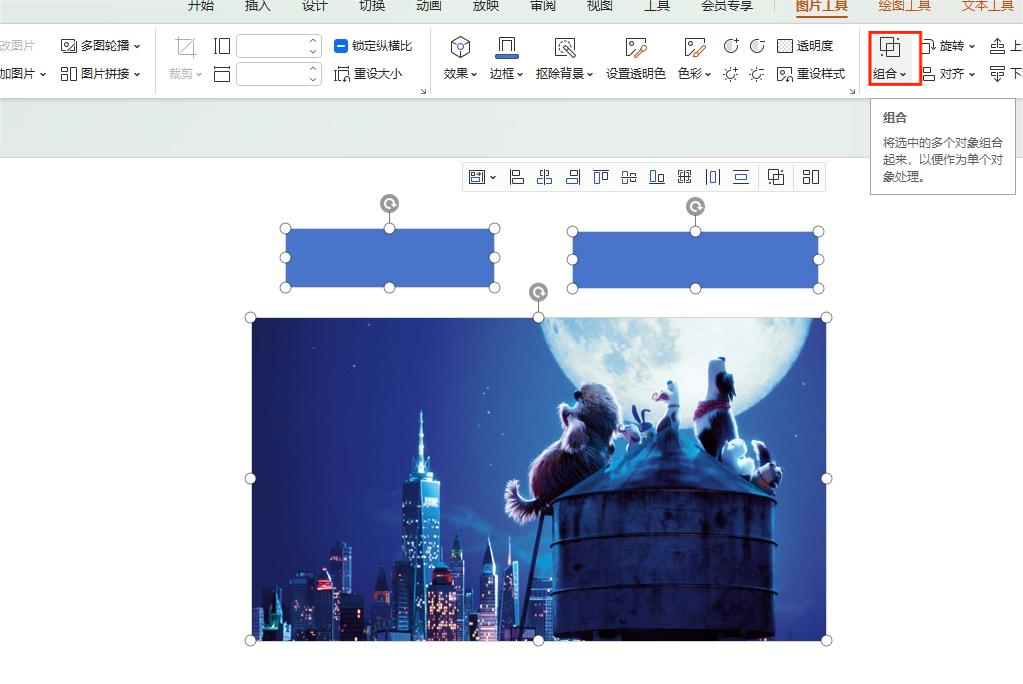Click the height input field

click(x=272, y=46)
